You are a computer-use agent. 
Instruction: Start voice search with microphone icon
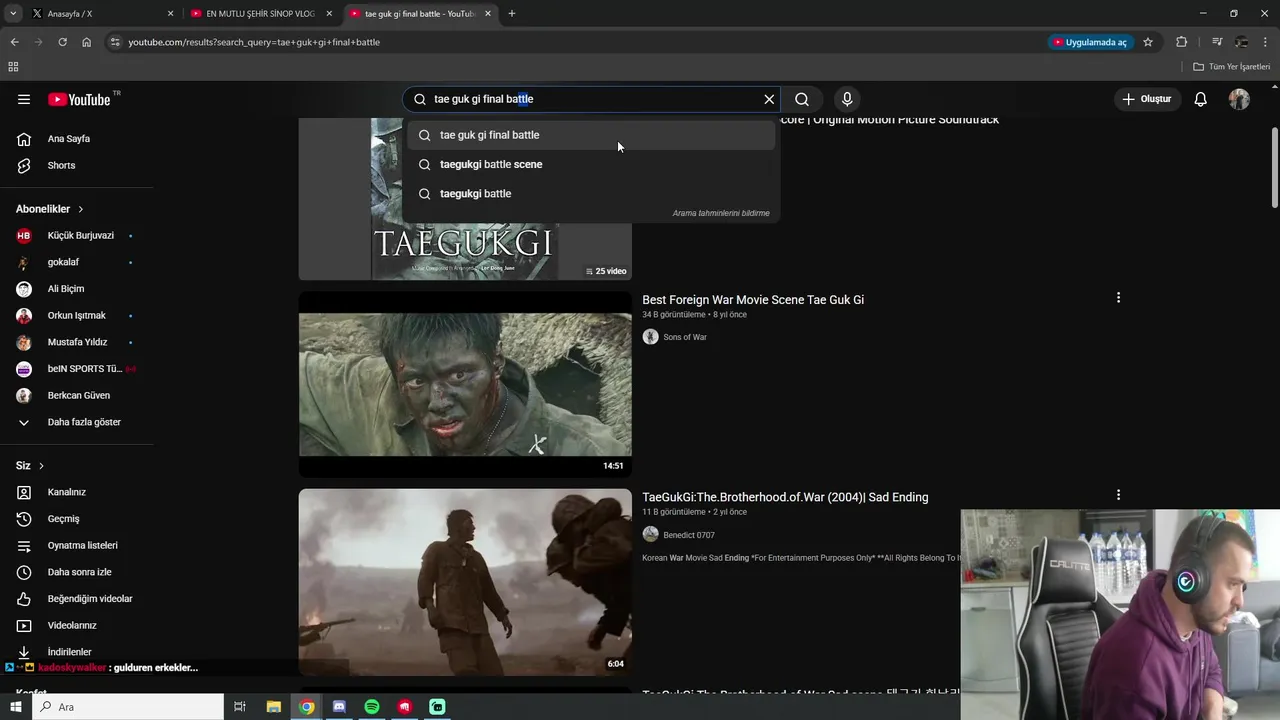pyautogui.click(x=847, y=99)
